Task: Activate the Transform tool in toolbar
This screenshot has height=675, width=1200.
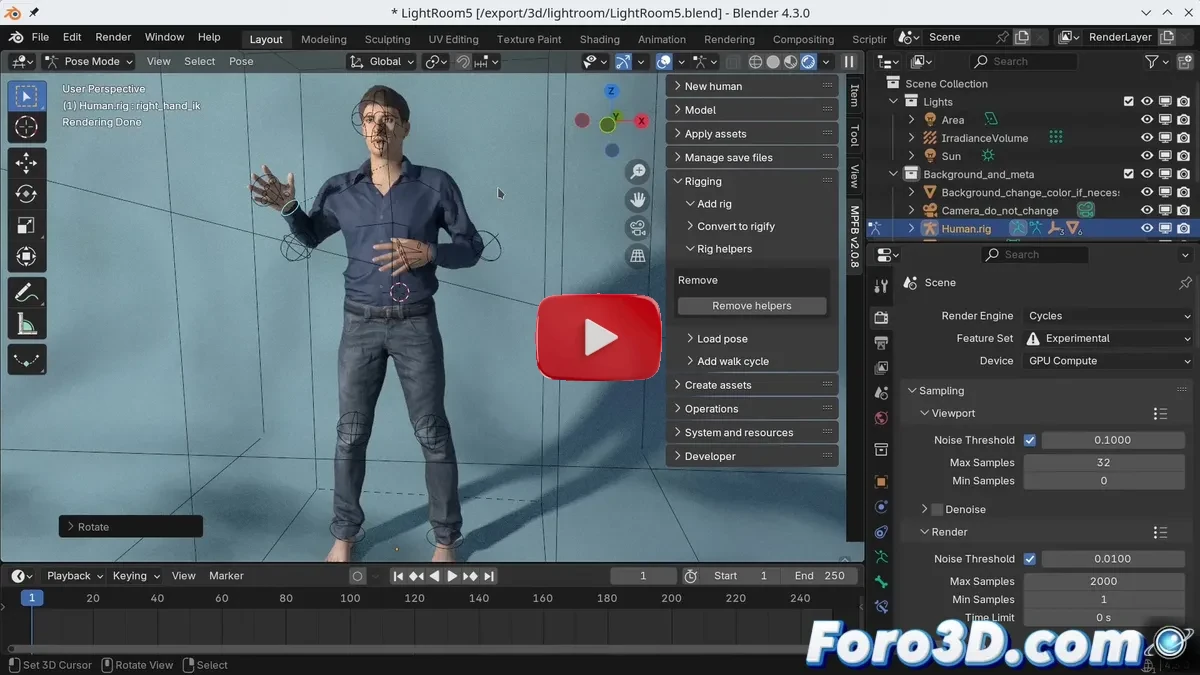Action: (27, 256)
